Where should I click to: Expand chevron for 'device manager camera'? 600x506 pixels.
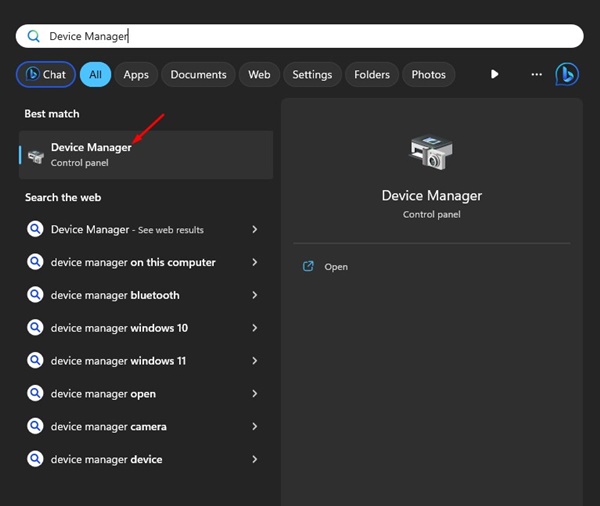click(254, 427)
